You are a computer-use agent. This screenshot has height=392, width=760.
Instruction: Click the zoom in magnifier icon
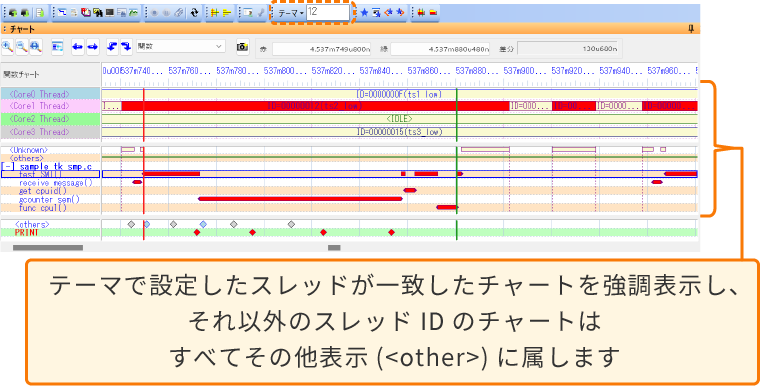coord(7,47)
